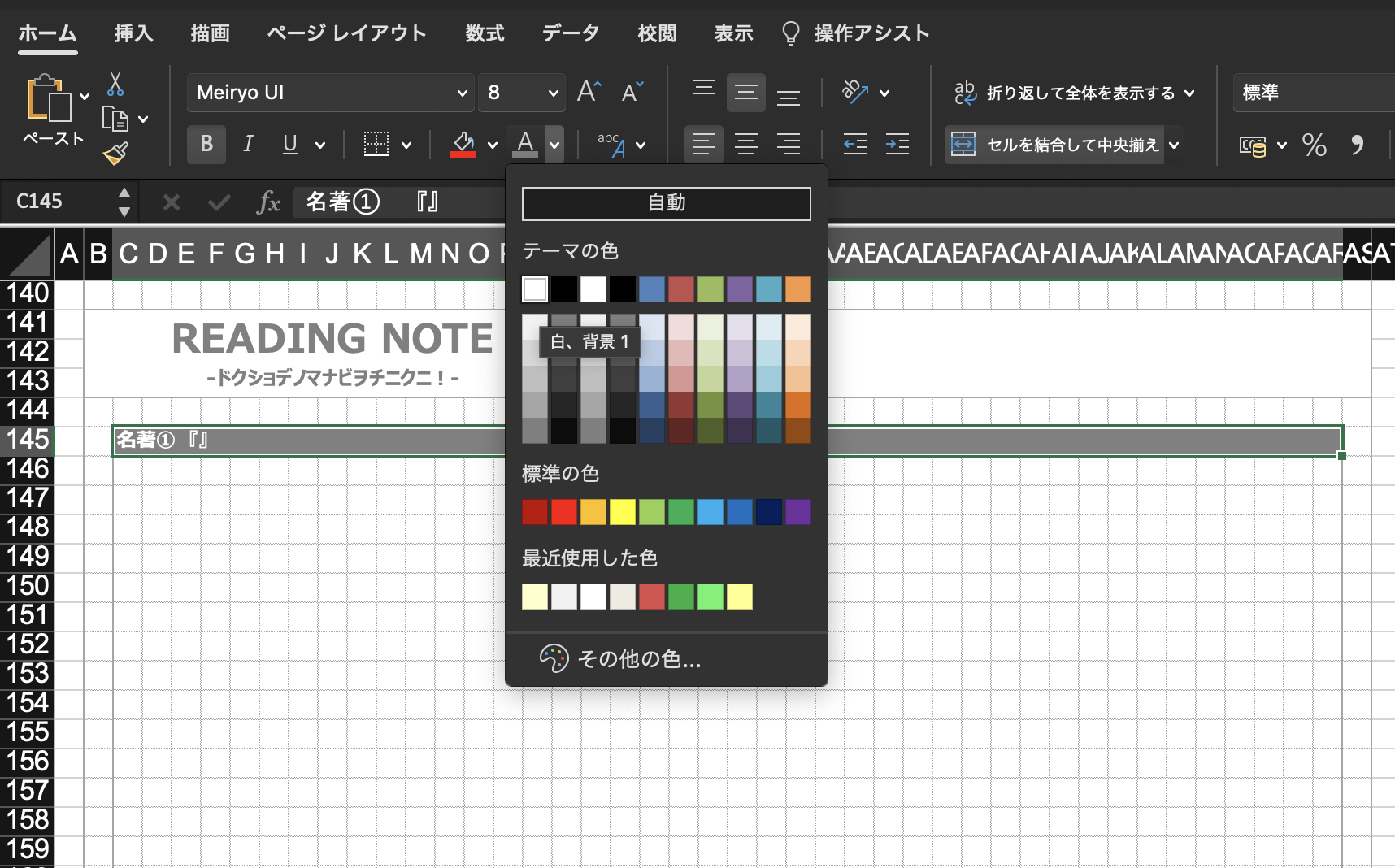This screenshot has width=1395, height=868.
Task: Open その他の色... more colors option
Action: click(638, 658)
